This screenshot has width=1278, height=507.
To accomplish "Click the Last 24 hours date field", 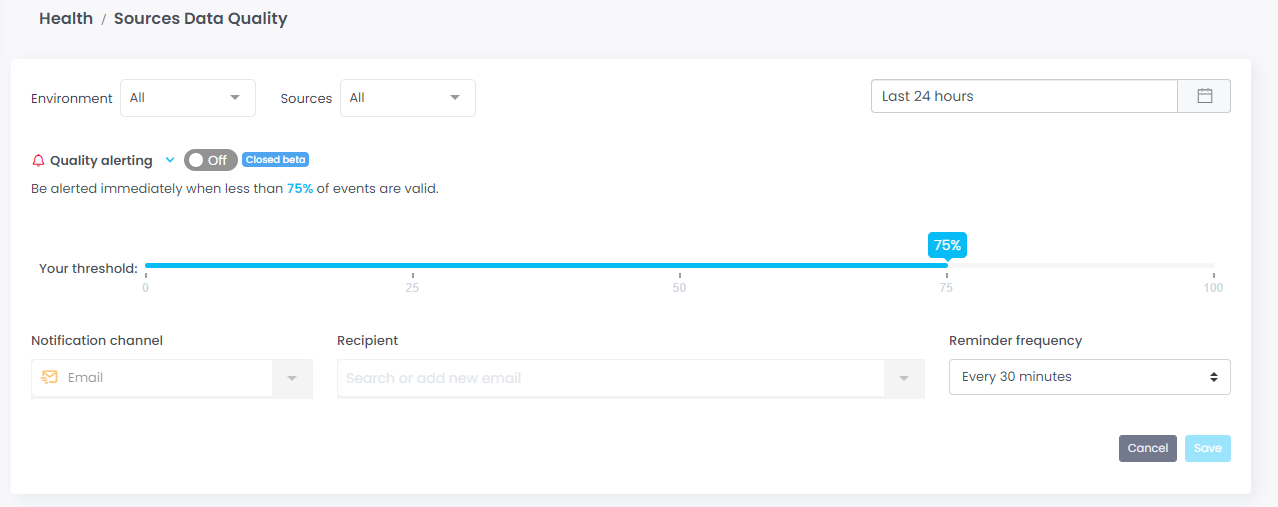I will (x=1024, y=96).
